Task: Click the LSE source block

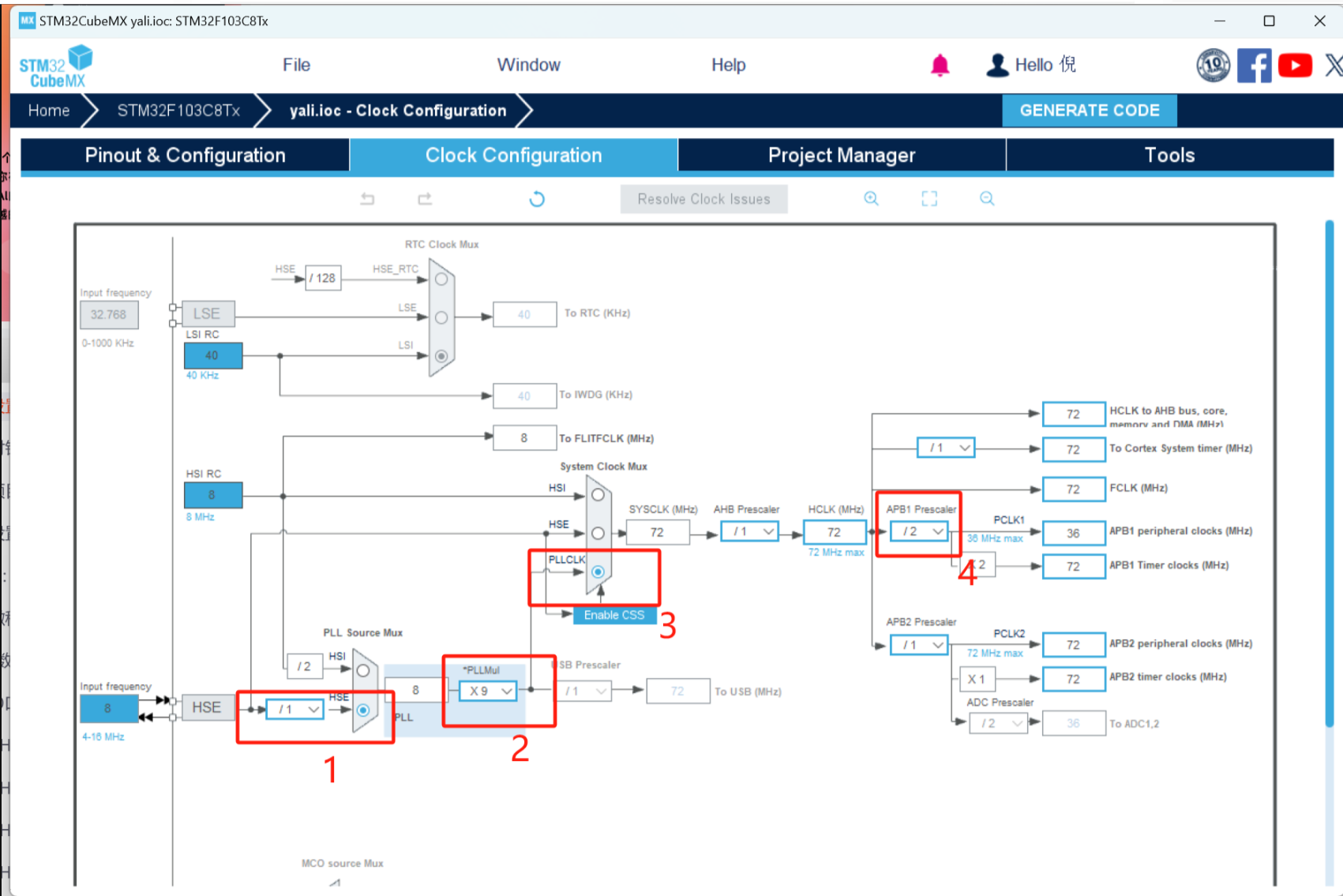Action: pos(208,314)
